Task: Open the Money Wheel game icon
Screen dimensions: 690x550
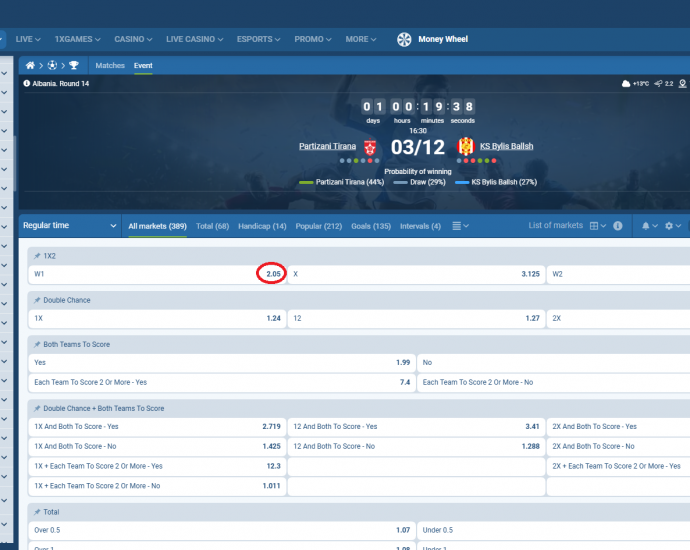Action: [x=404, y=40]
